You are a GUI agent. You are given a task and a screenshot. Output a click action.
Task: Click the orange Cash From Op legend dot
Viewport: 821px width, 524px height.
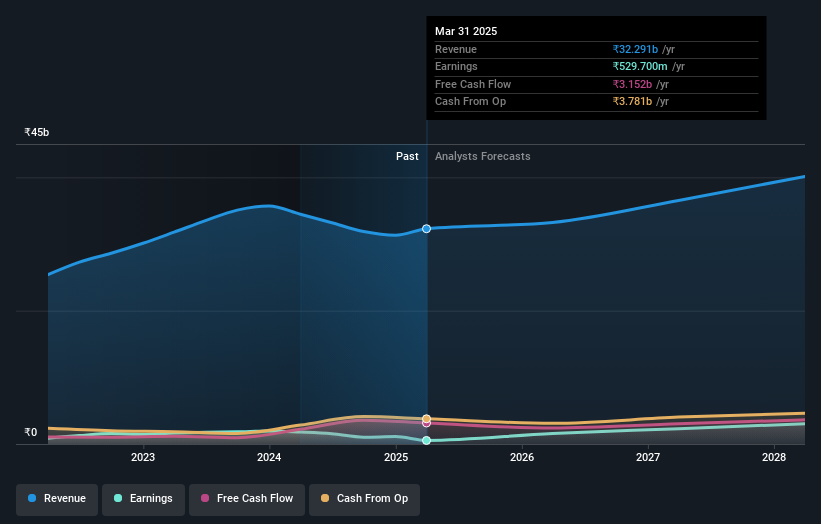pyautogui.click(x=325, y=498)
